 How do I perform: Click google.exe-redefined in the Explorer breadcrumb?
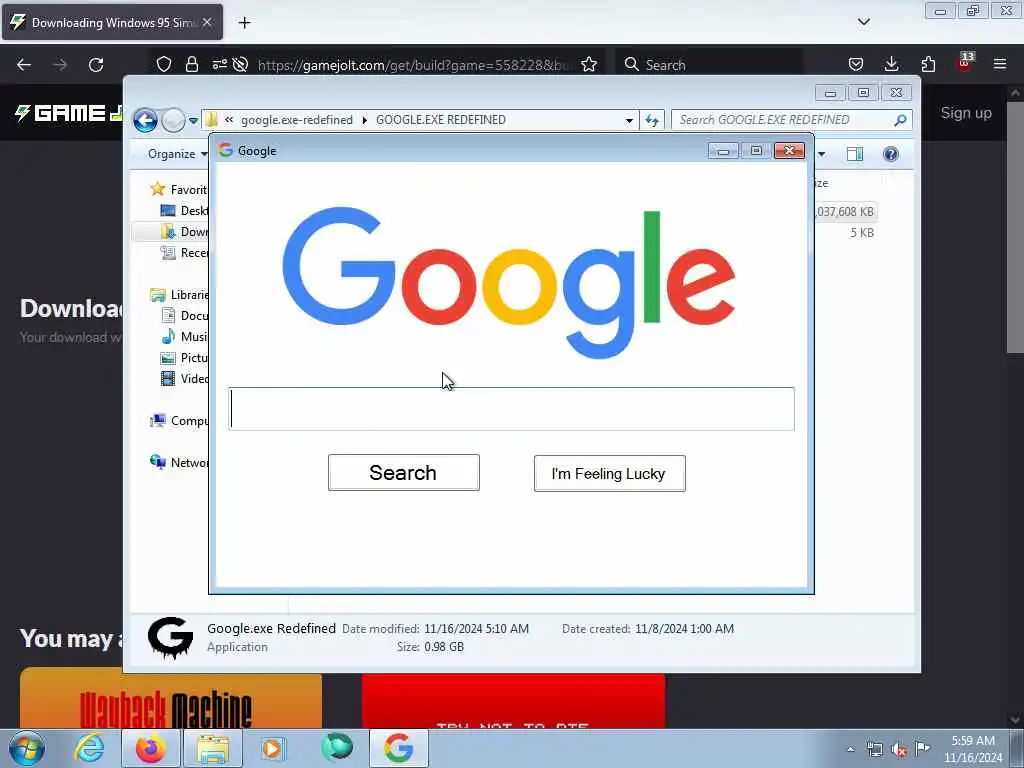(296, 120)
